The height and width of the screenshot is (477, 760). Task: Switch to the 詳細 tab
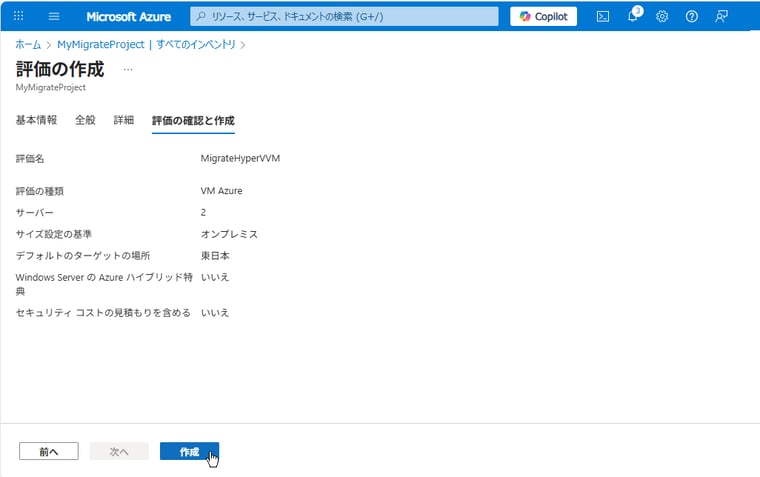pyautogui.click(x=124, y=120)
